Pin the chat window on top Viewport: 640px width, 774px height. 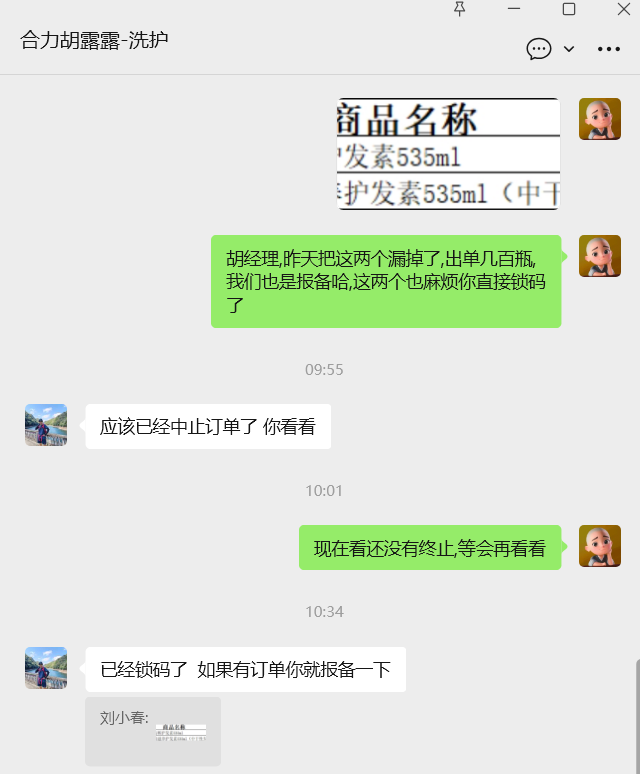[x=459, y=9]
